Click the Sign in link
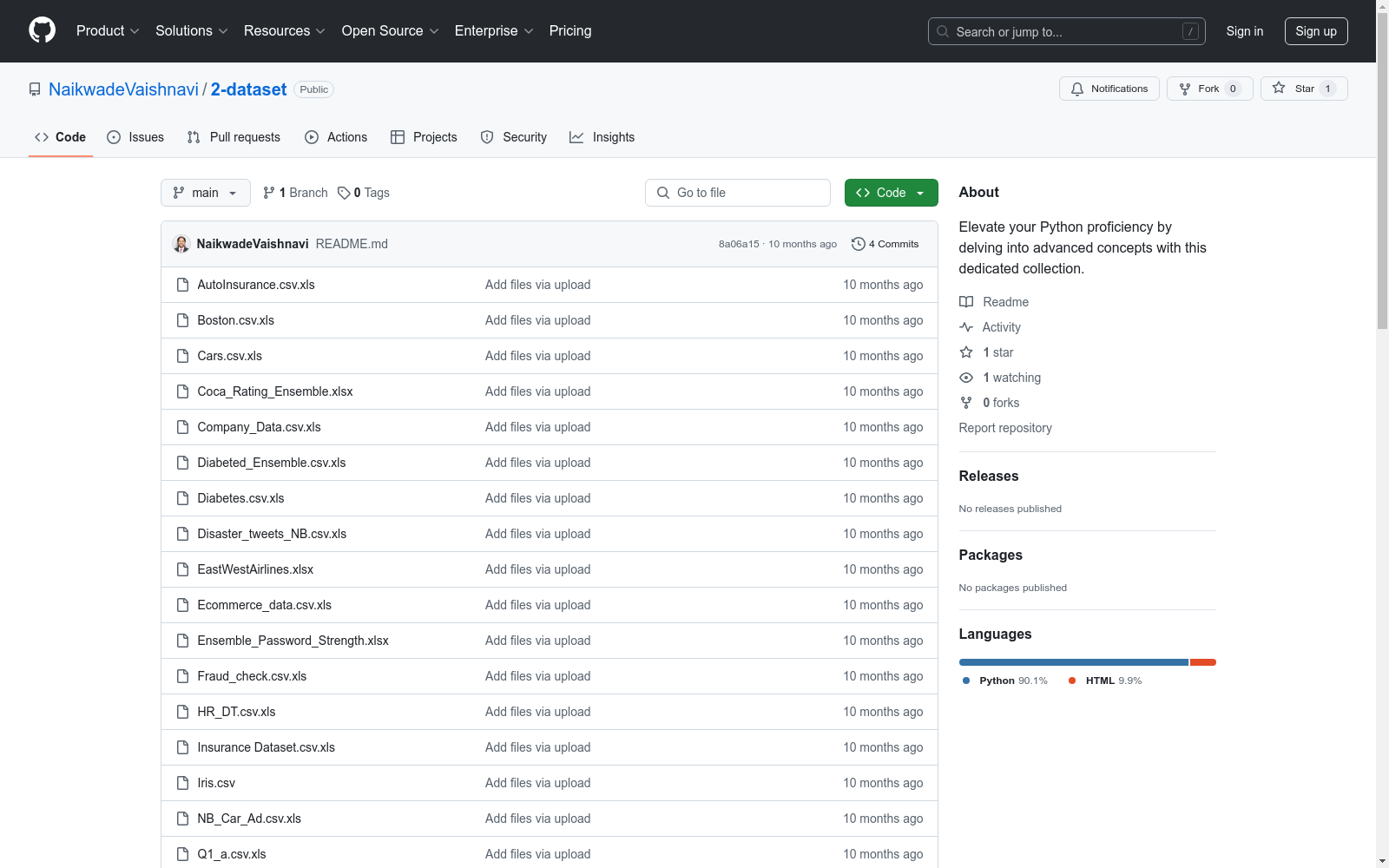Image resolution: width=1389 pixels, height=868 pixels. (x=1245, y=31)
